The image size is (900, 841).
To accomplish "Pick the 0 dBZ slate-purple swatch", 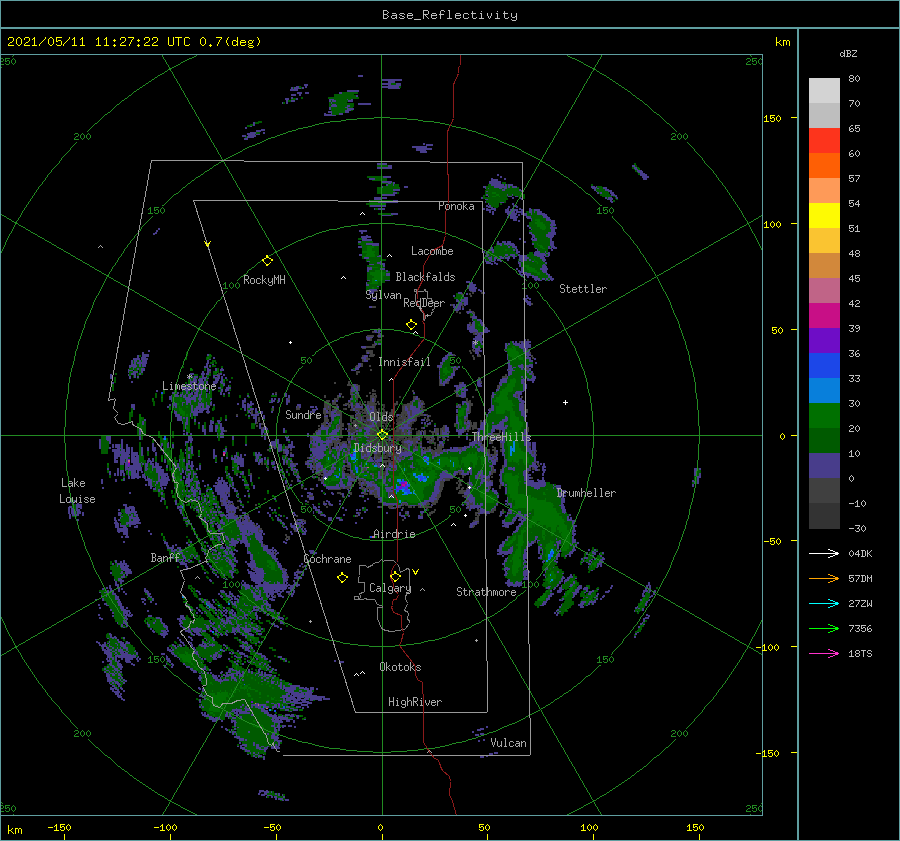I will (x=824, y=466).
